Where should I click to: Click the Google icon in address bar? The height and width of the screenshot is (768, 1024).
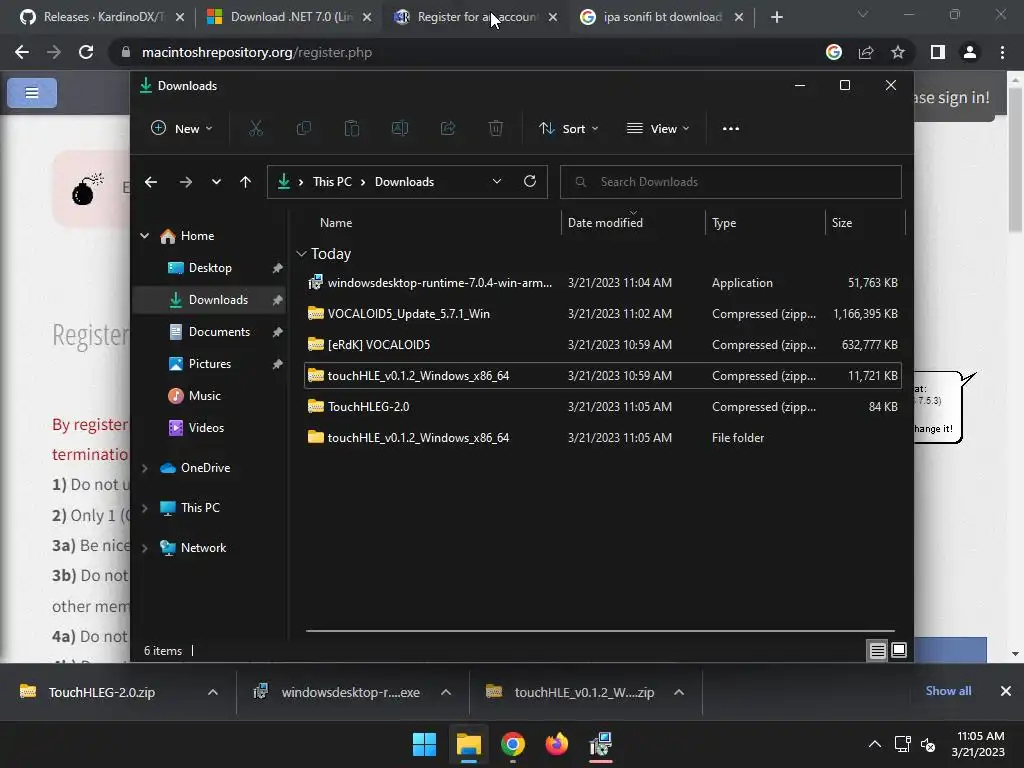[x=834, y=52]
